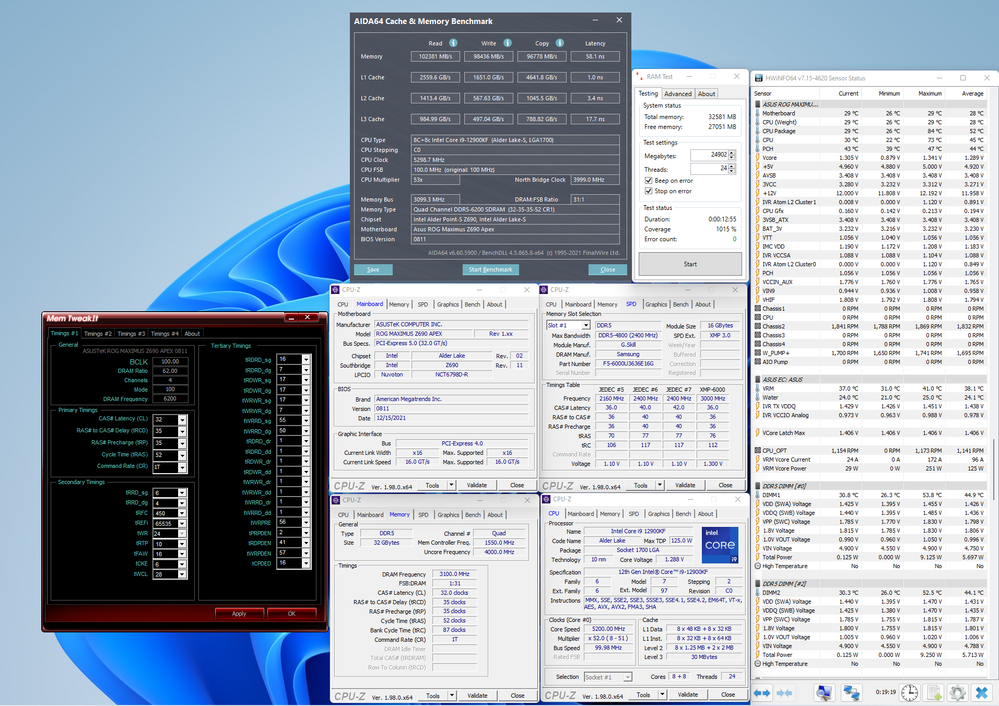Click Memory Read value 102381 MB/s
This screenshot has height=706, width=999.
(435, 56)
